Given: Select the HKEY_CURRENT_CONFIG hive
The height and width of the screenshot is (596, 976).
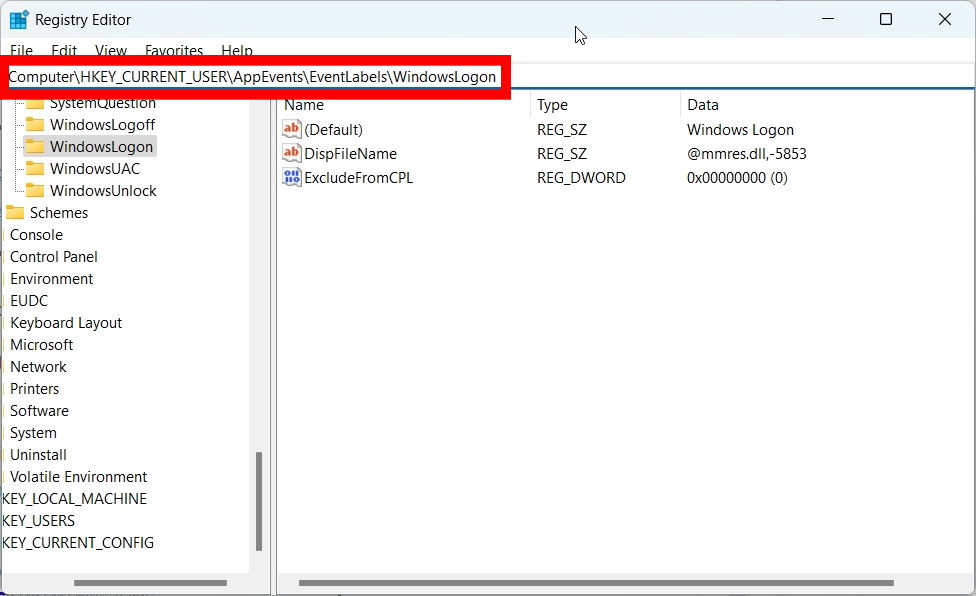Looking at the screenshot, I should 78,542.
